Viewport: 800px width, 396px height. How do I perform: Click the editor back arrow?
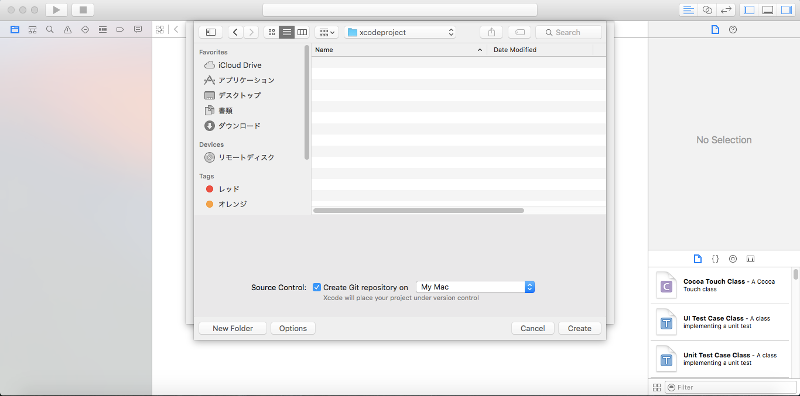(176, 30)
